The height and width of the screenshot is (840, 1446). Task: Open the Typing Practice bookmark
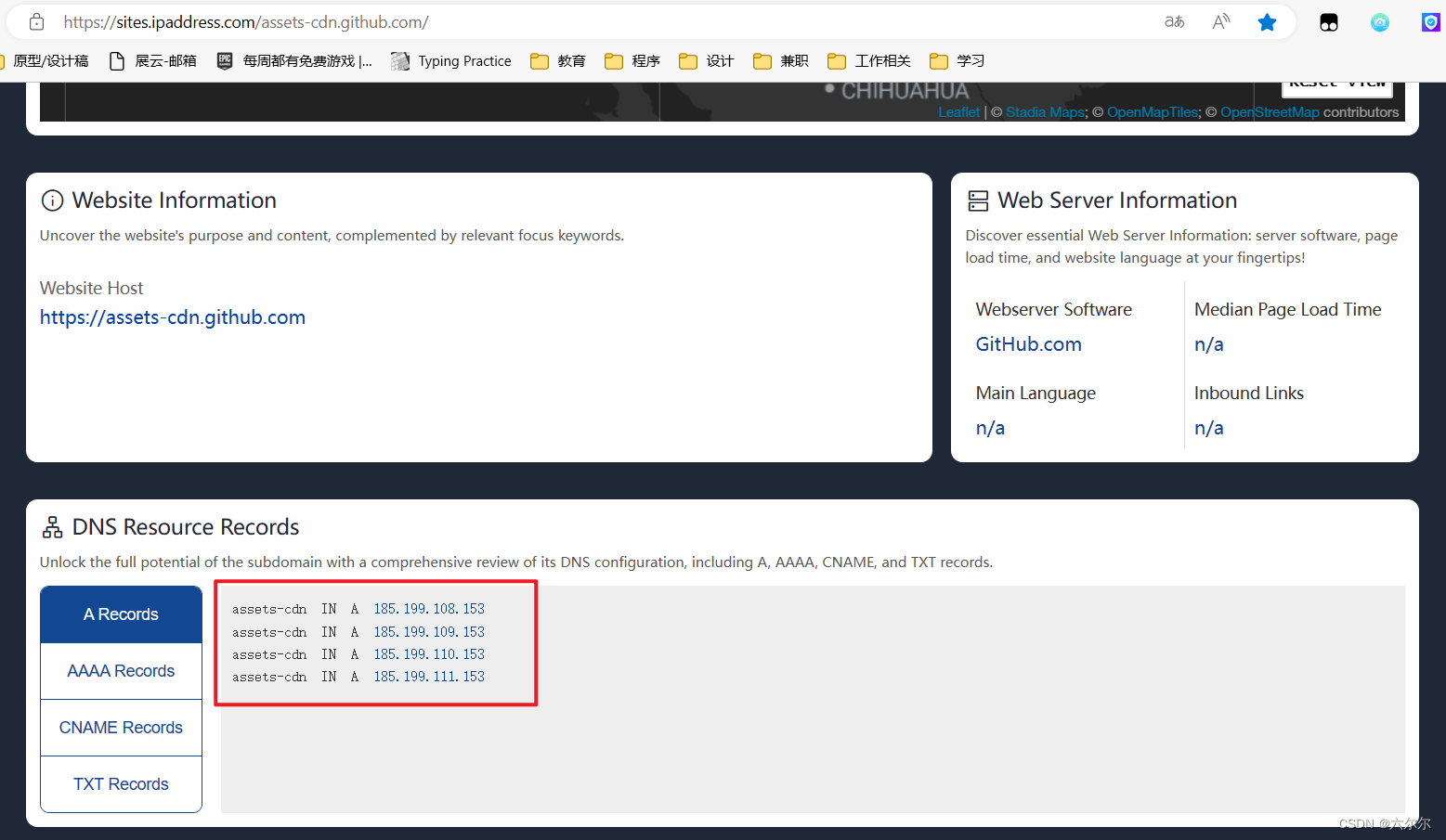click(x=451, y=61)
